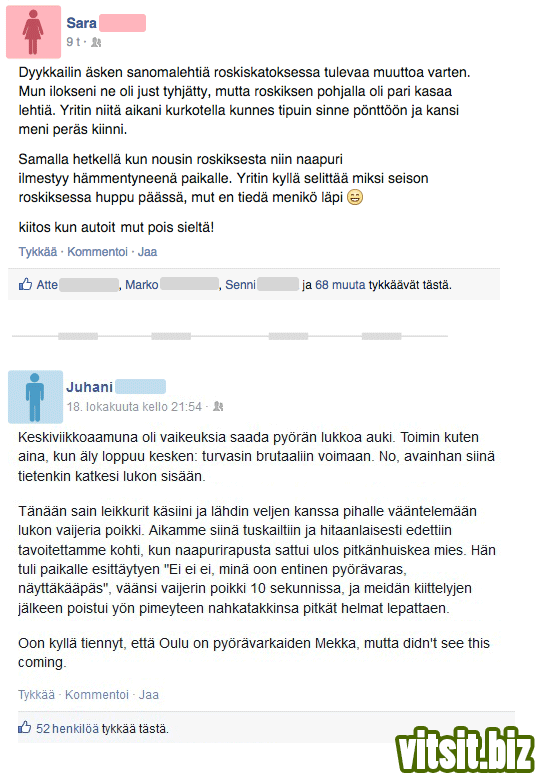535x775 pixels.
Task: Click the audience icon under Sara's name
Action: tap(96, 43)
